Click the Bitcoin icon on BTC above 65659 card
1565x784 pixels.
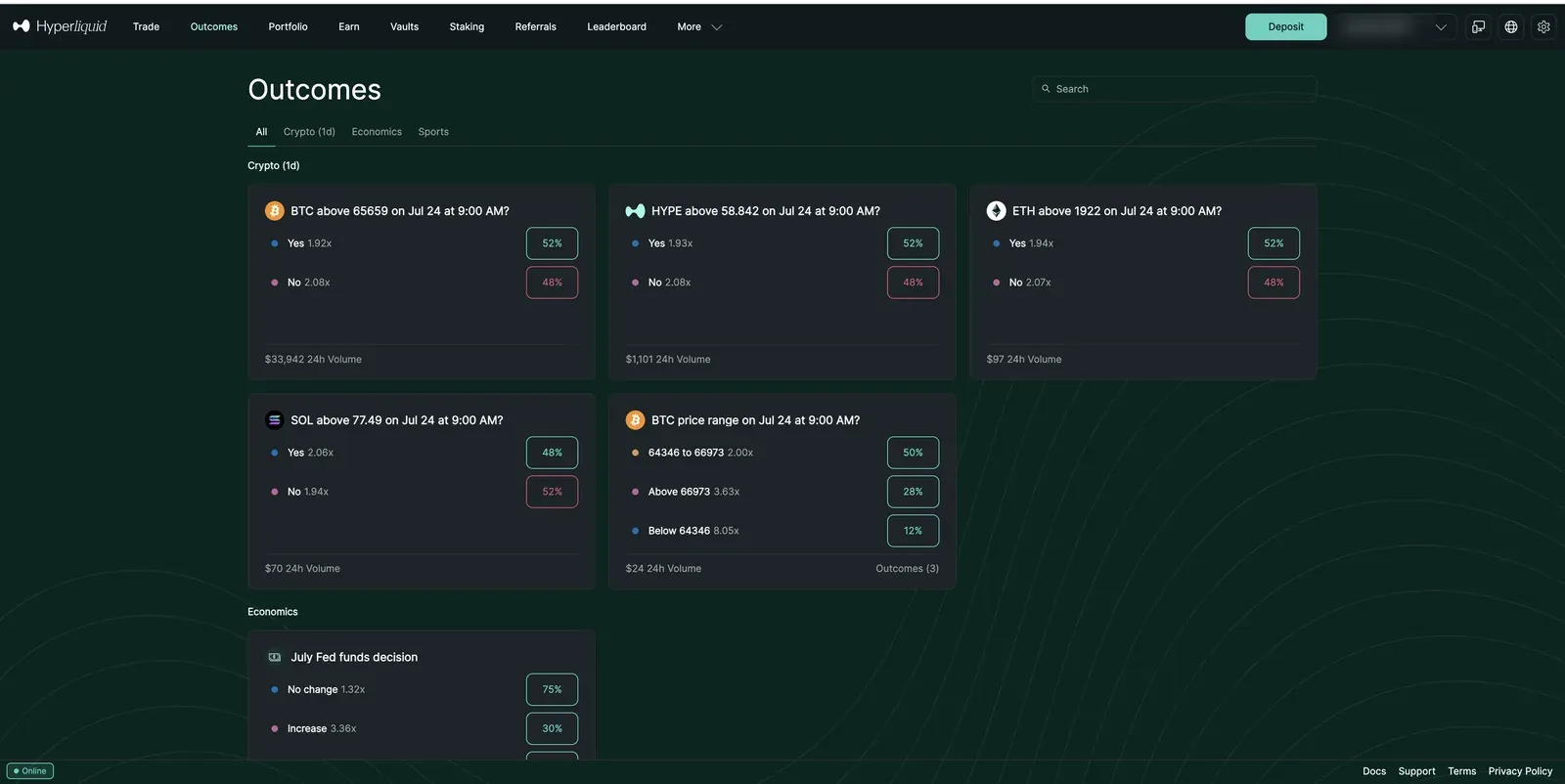pyautogui.click(x=275, y=211)
